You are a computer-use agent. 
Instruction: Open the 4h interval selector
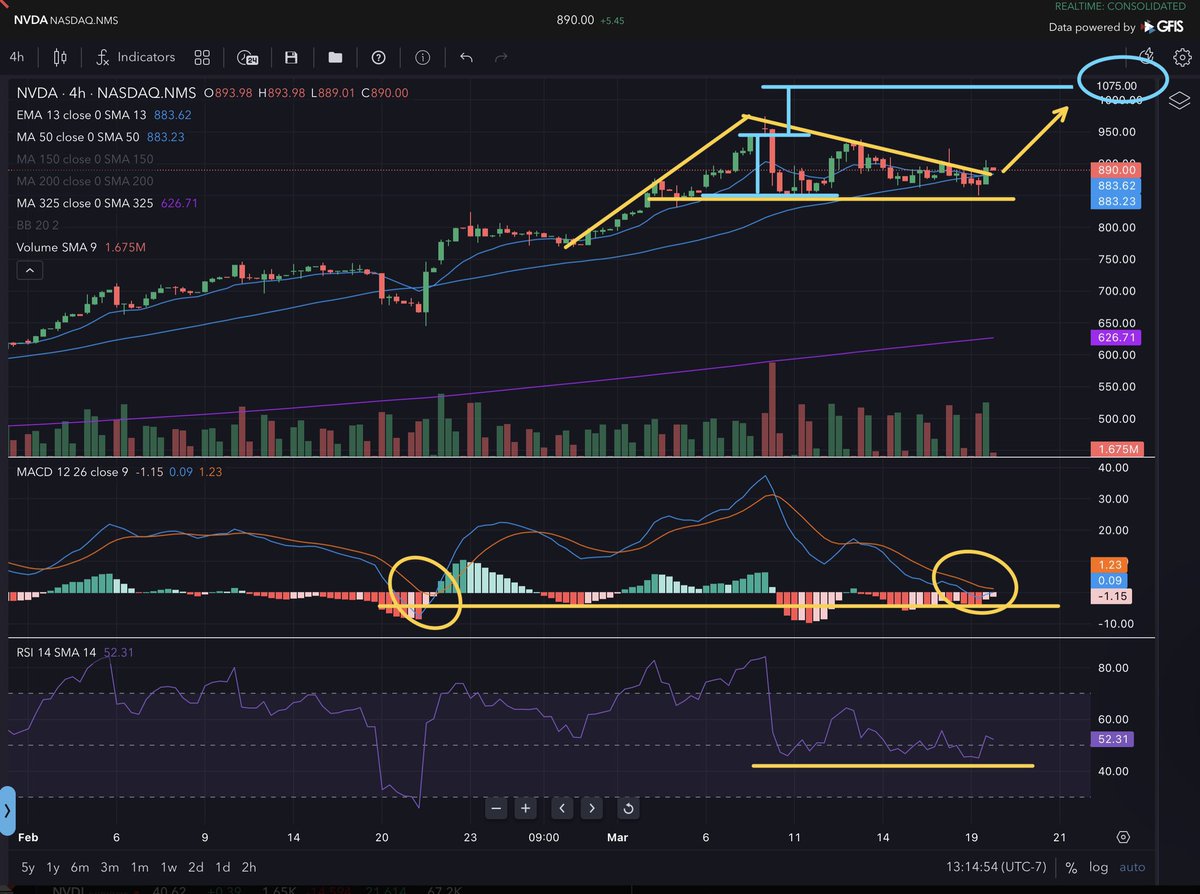click(17, 58)
